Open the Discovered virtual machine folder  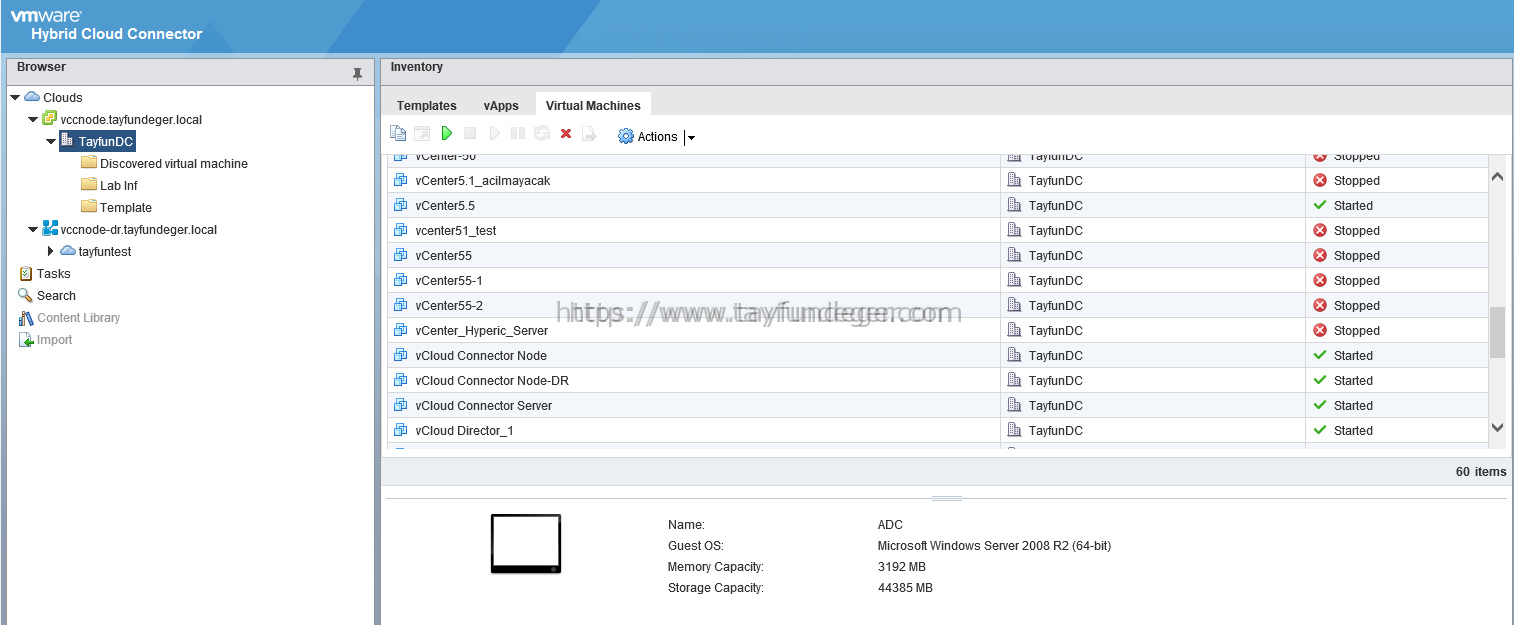(x=174, y=164)
